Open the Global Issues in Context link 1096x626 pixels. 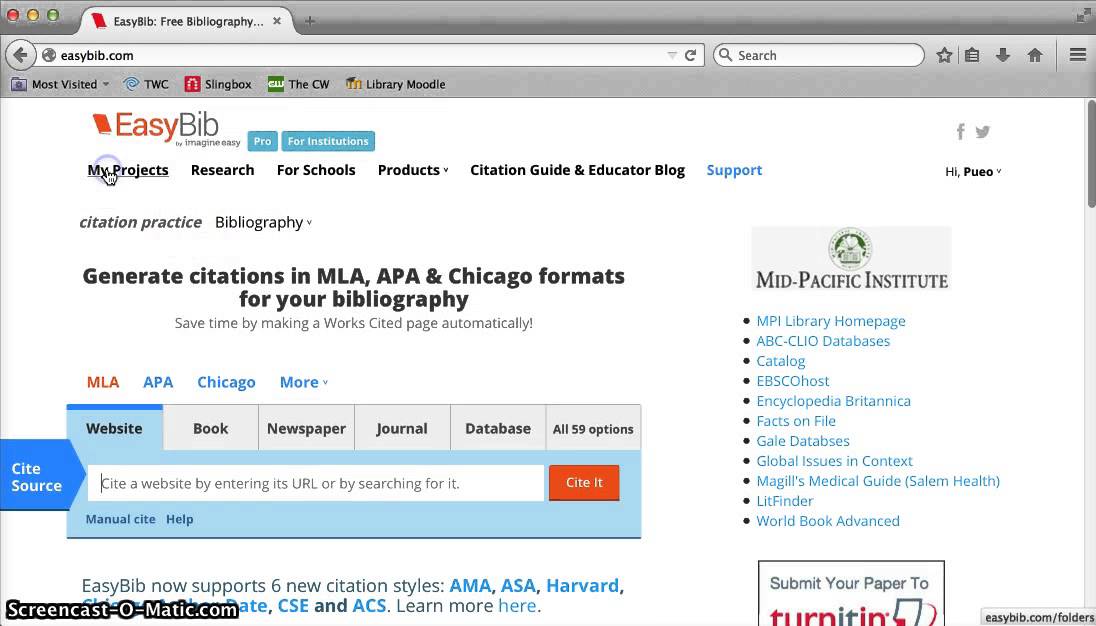pyautogui.click(x=834, y=461)
